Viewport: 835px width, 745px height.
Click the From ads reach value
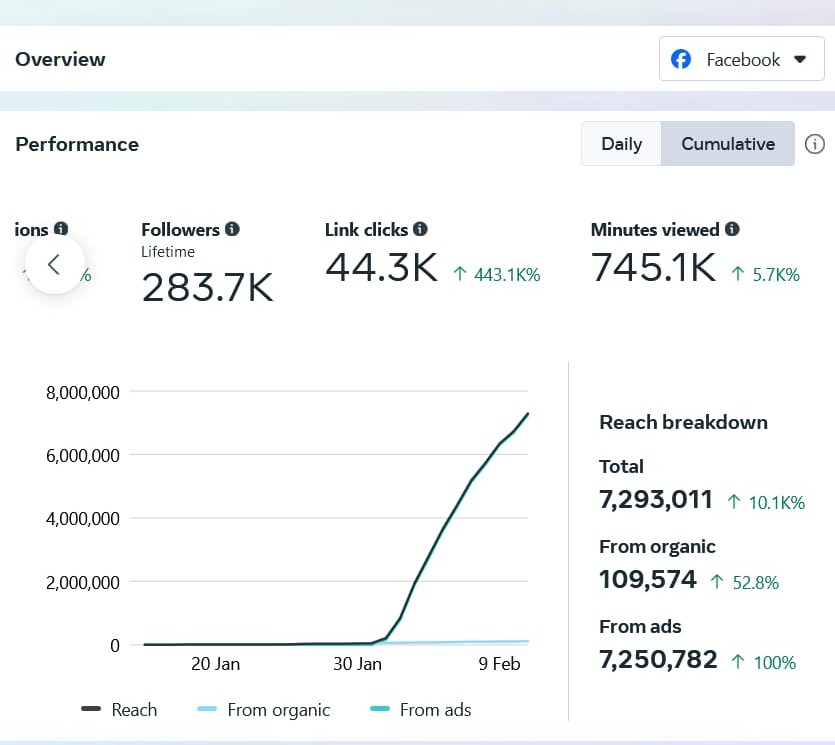(x=658, y=659)
